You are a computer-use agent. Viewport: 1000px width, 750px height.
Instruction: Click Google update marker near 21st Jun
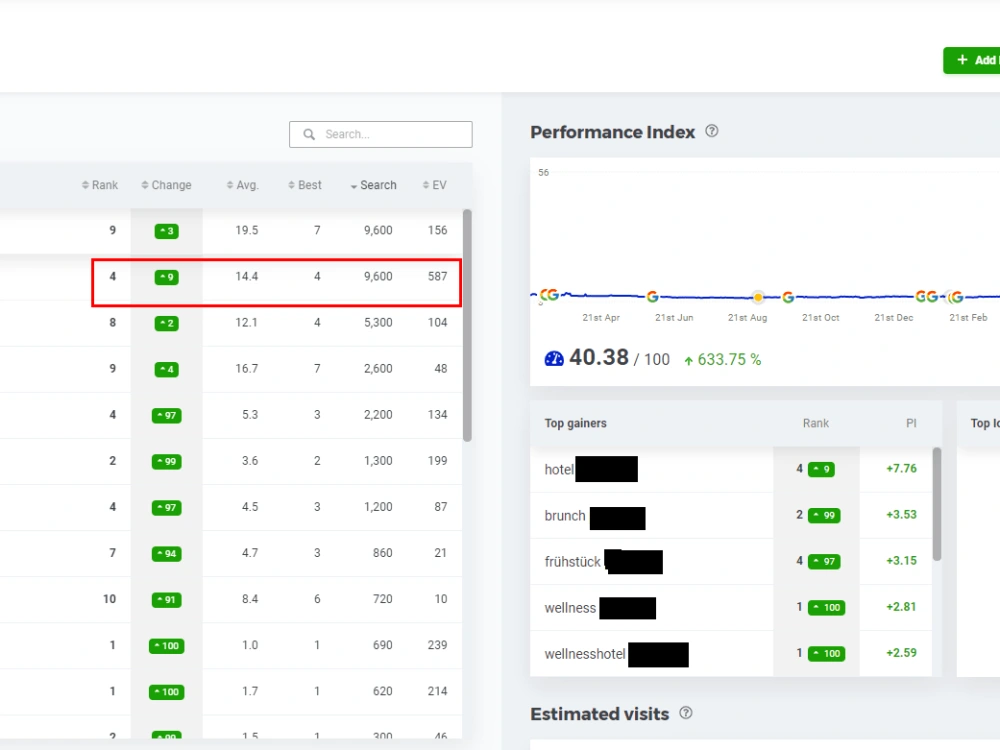pyautogui.click(x=652, y=297)
